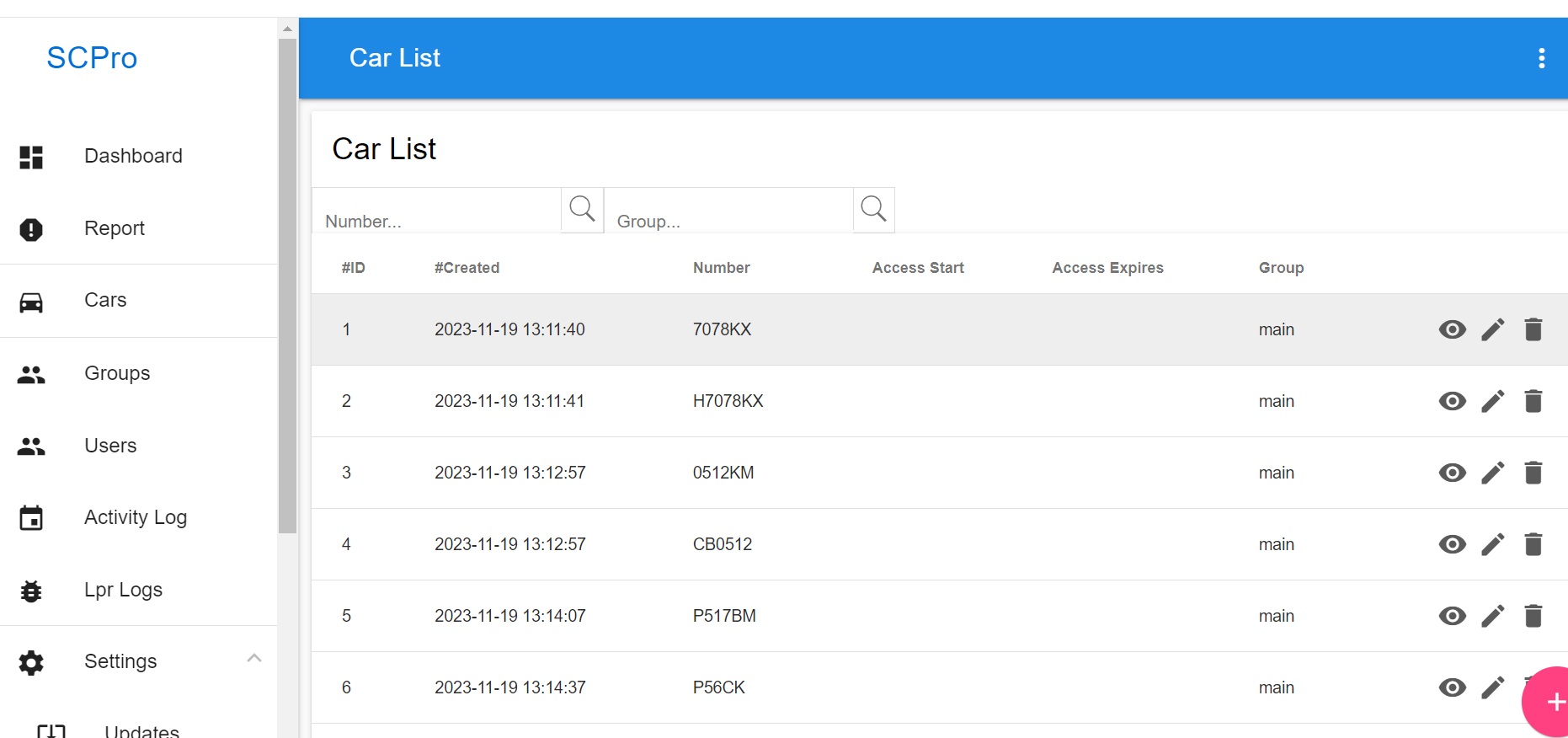Select the created date 2023-11-19 13:14:37
1568x738 pixels.
point(510,687)
